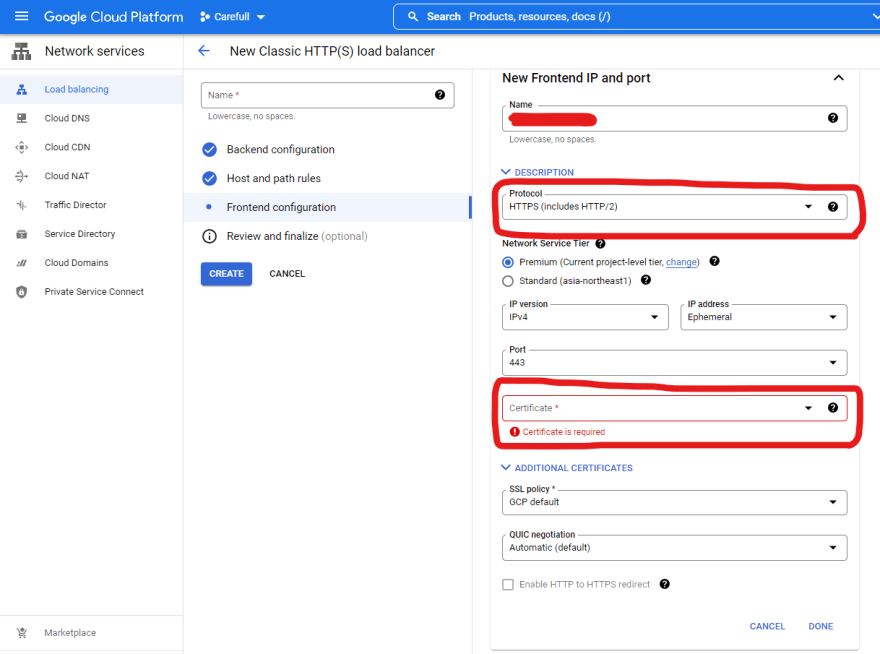Click the Cloud CDN sidebar icon
Image resolution: width=880 pixels, height=654 pixels.
click(21, 147)
